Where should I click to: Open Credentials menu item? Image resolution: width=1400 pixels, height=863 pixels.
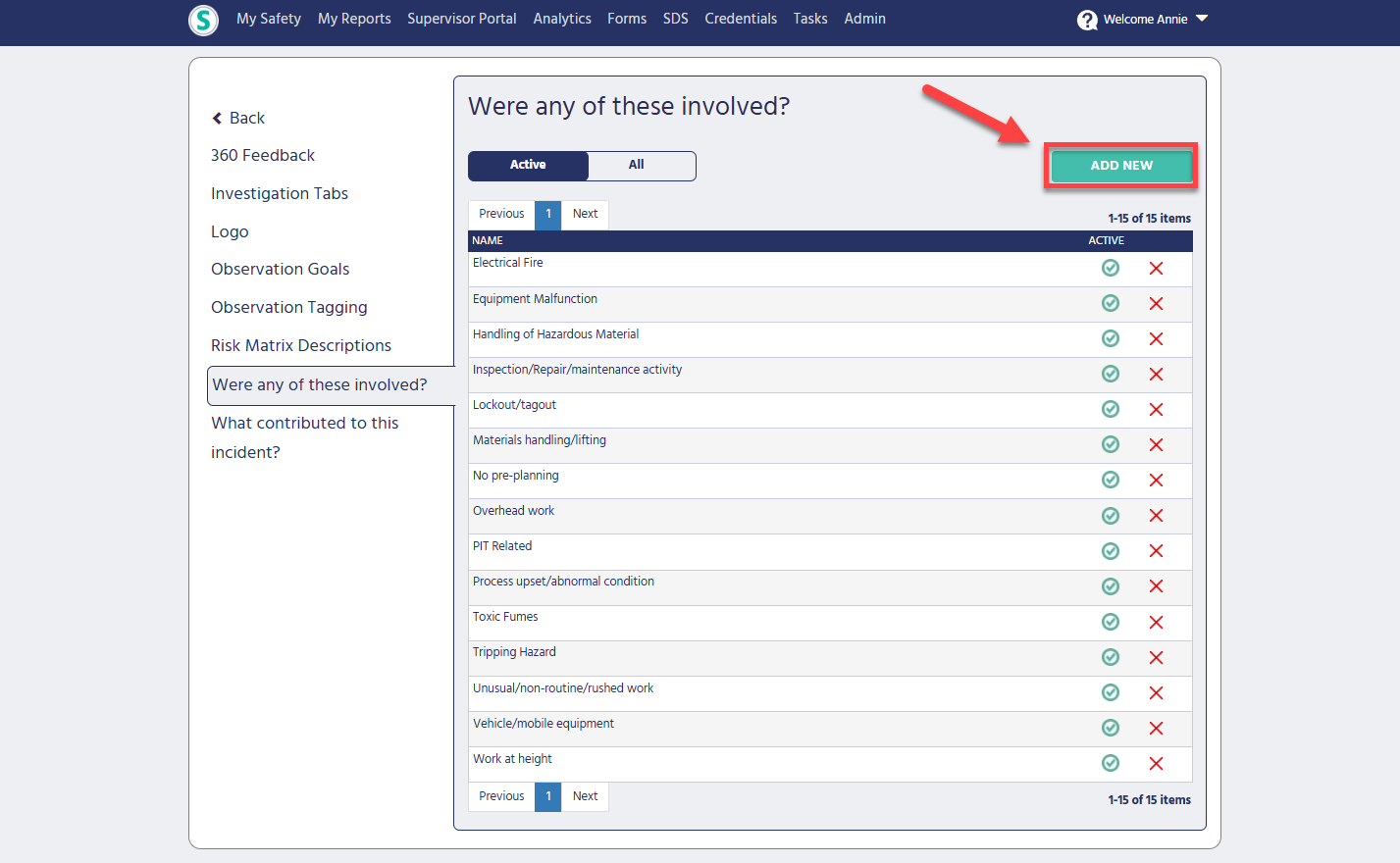(x=741, y=19)
